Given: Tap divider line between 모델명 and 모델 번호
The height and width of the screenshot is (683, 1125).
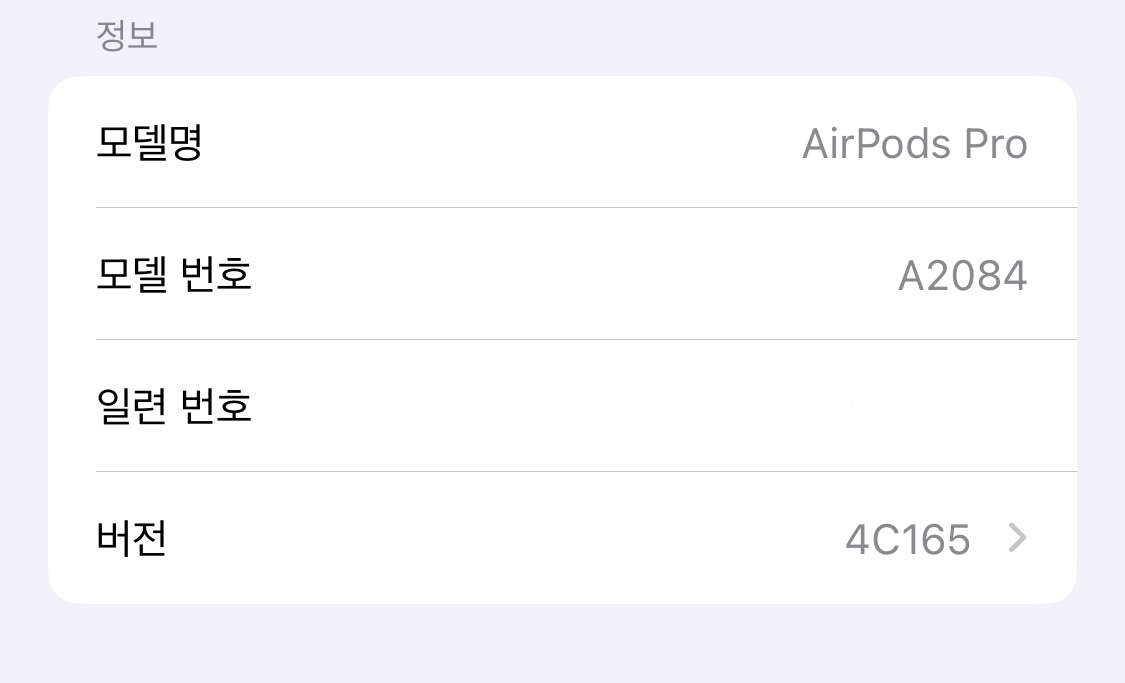Looking at the screenshot, I should pyautogui.click(x=586, y=208).
